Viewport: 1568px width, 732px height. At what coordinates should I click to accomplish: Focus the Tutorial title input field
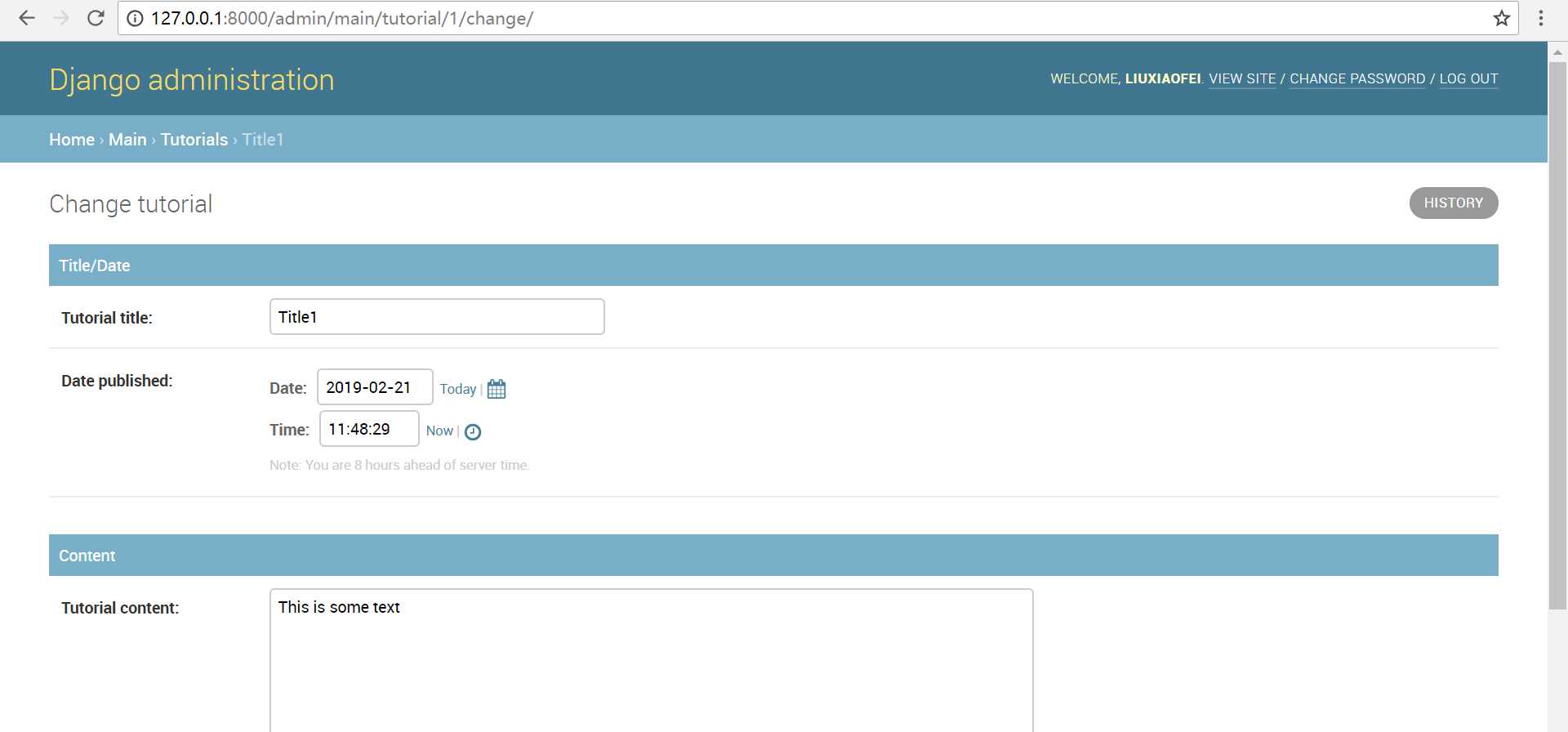[437, 317]
